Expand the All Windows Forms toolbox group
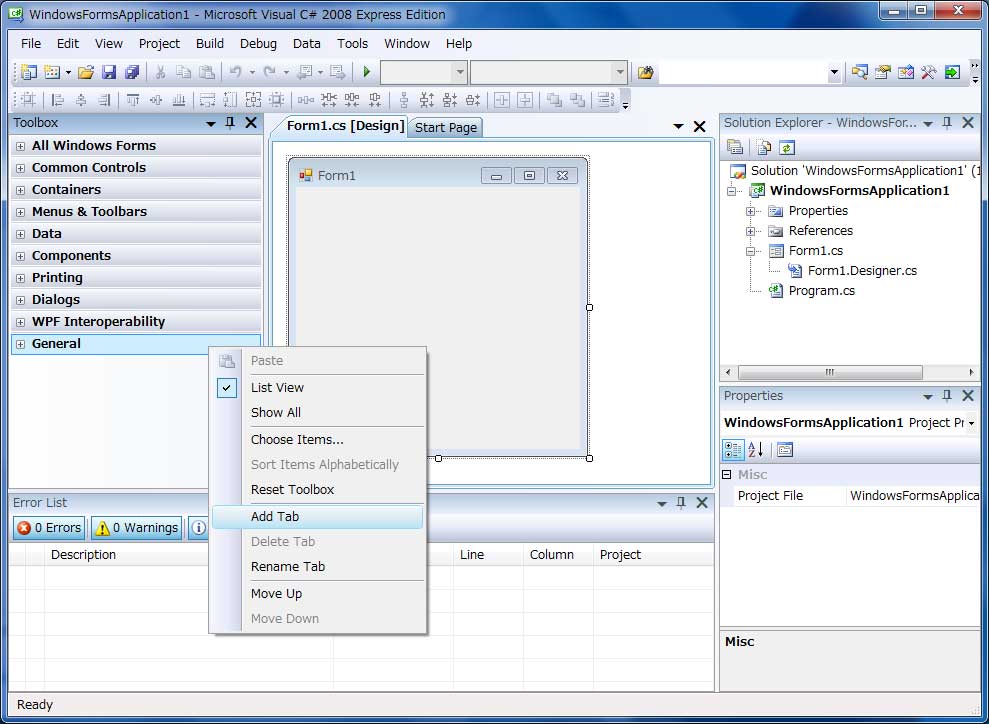Viewport: 989px width, 724px height. pyautogui.click(x=20, y=146)
